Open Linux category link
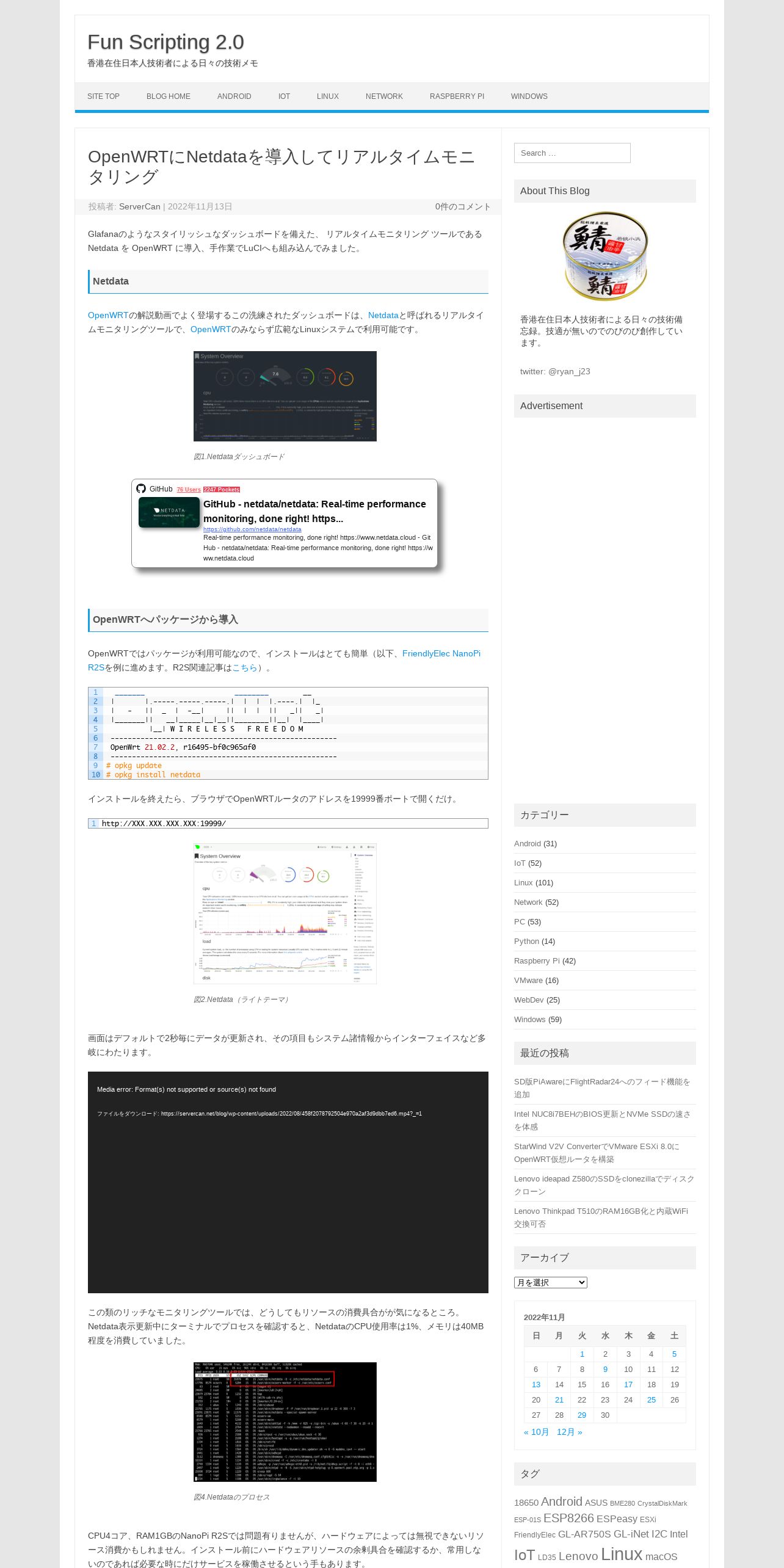Screen dimensions: 784x1568 (x=523, y=883)
